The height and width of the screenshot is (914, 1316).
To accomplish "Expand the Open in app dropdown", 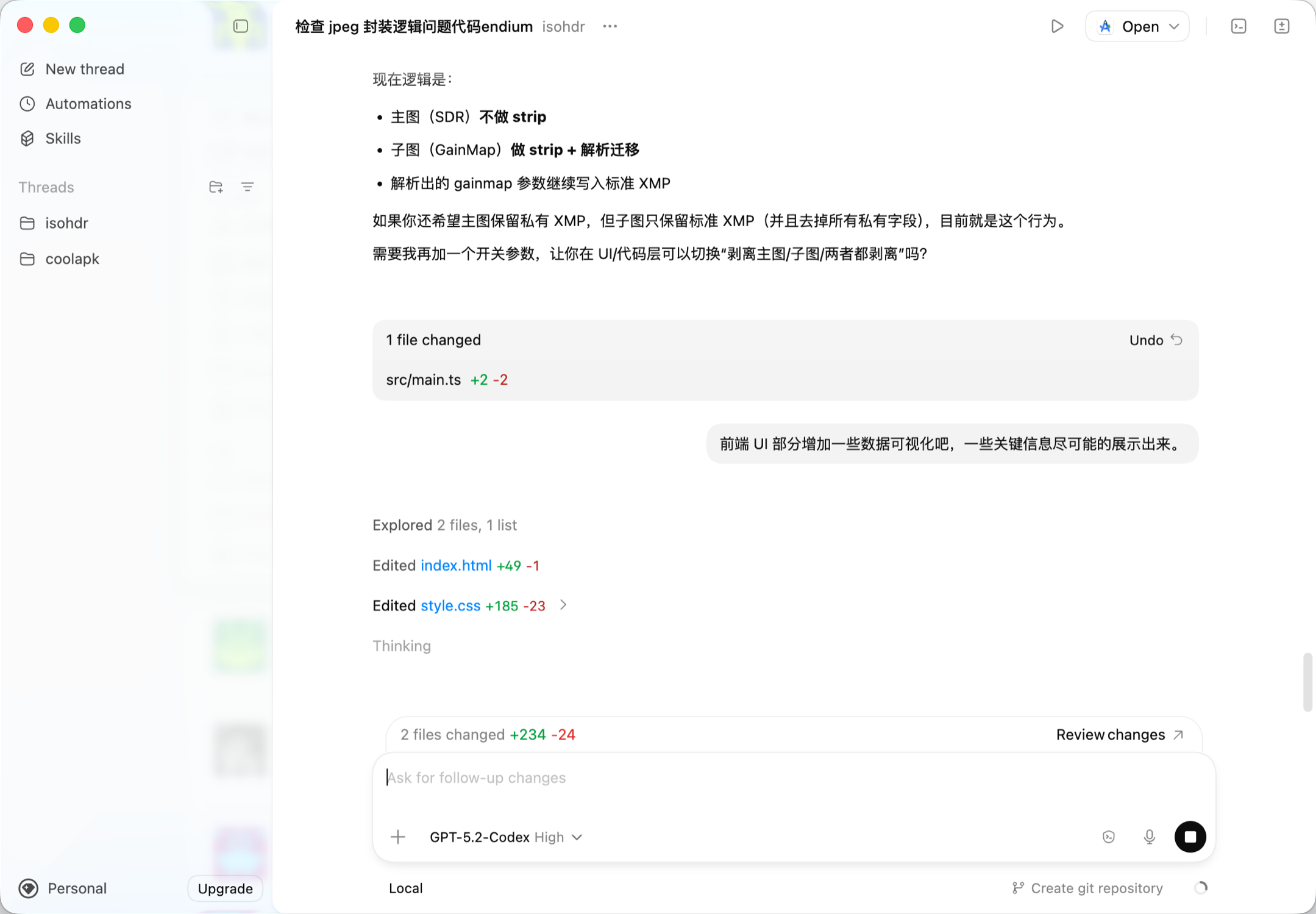I will [x=1174, y=26].
